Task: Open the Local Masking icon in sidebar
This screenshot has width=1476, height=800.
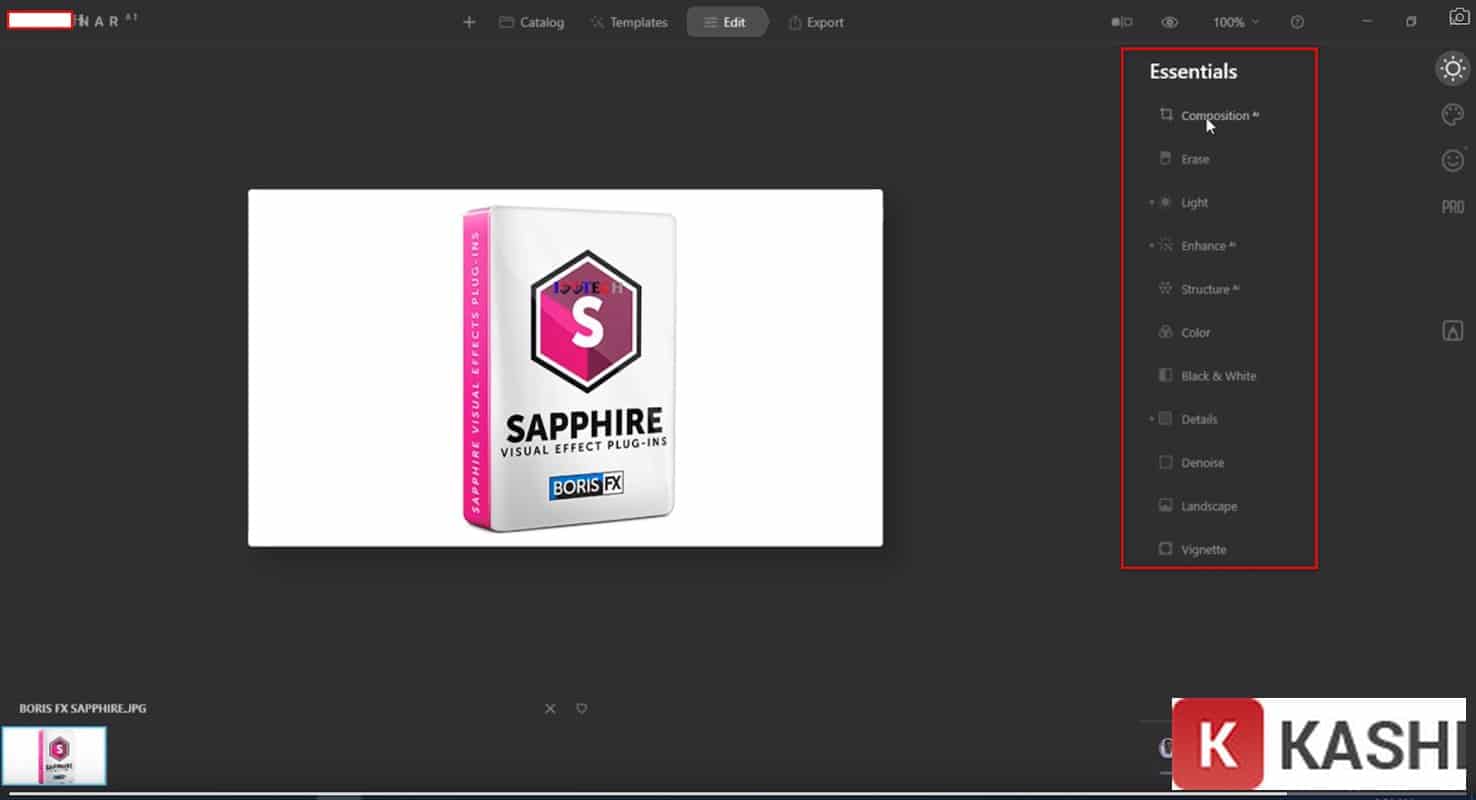Action: (1452, 331)
